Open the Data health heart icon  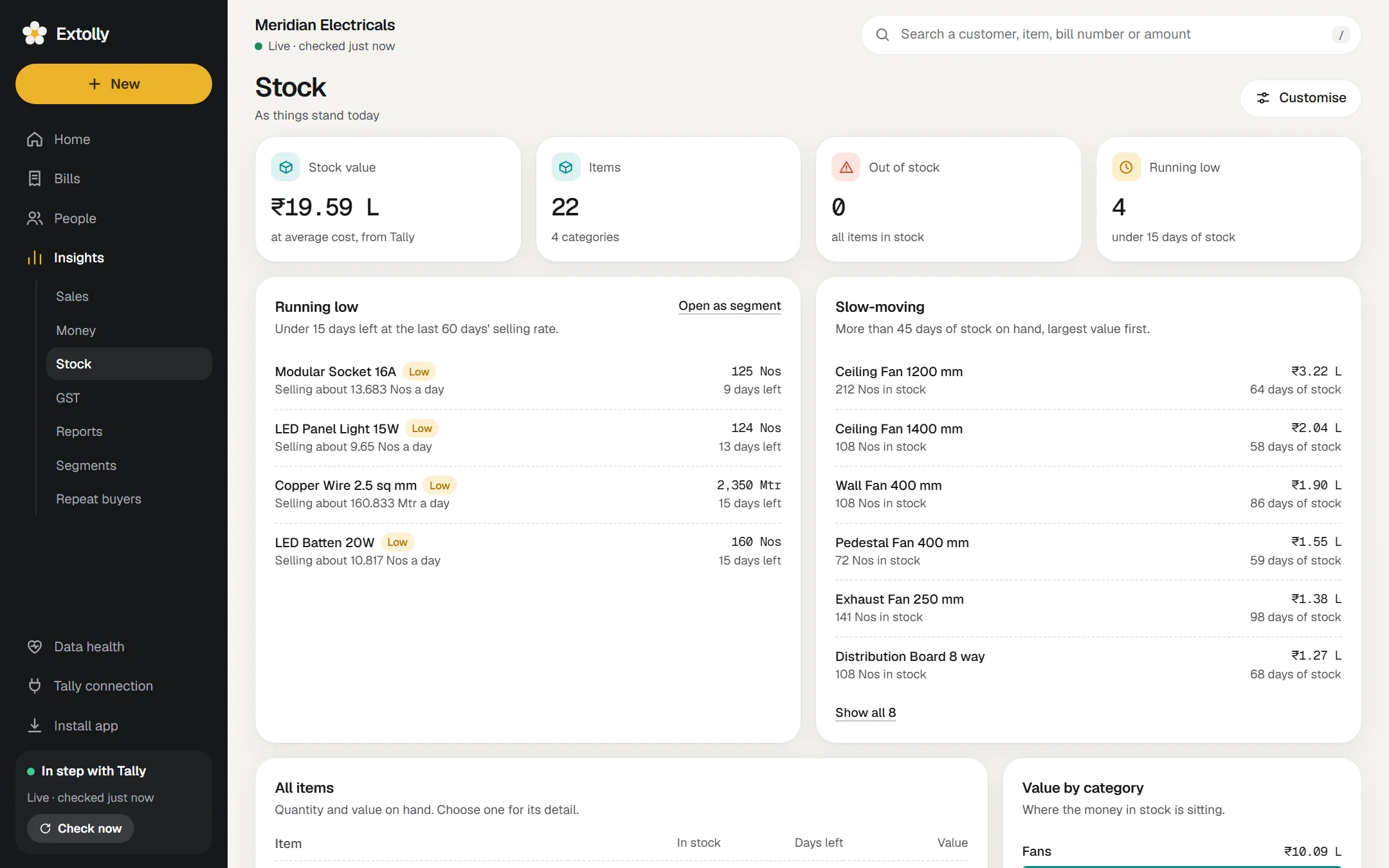[x=35, y=647]
